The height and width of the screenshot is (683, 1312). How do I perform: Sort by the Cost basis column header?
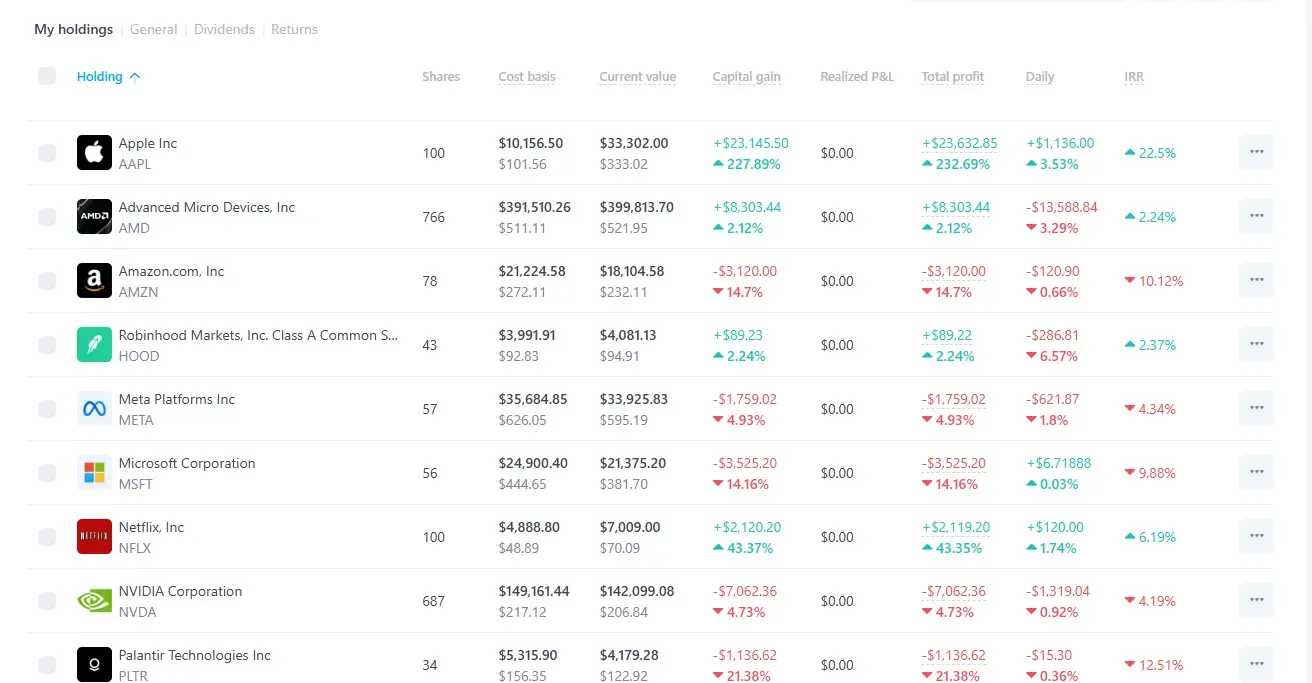[x=527, y=77]
